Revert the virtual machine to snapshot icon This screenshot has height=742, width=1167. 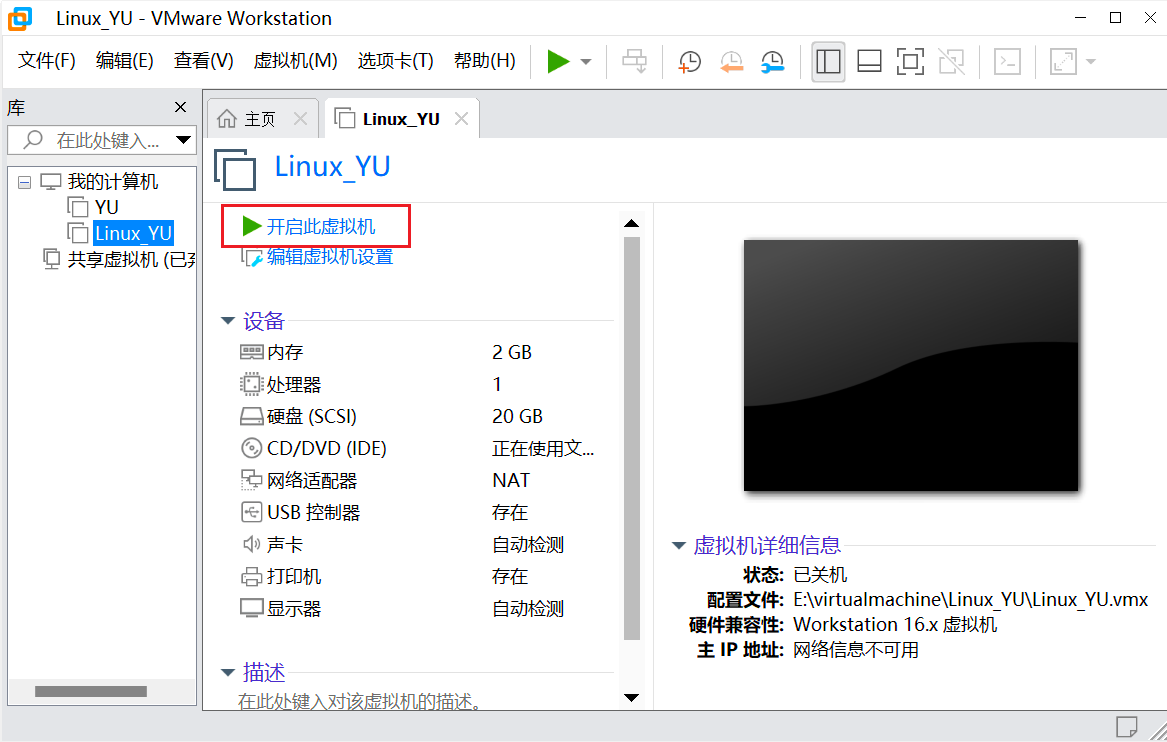(732, 62)
